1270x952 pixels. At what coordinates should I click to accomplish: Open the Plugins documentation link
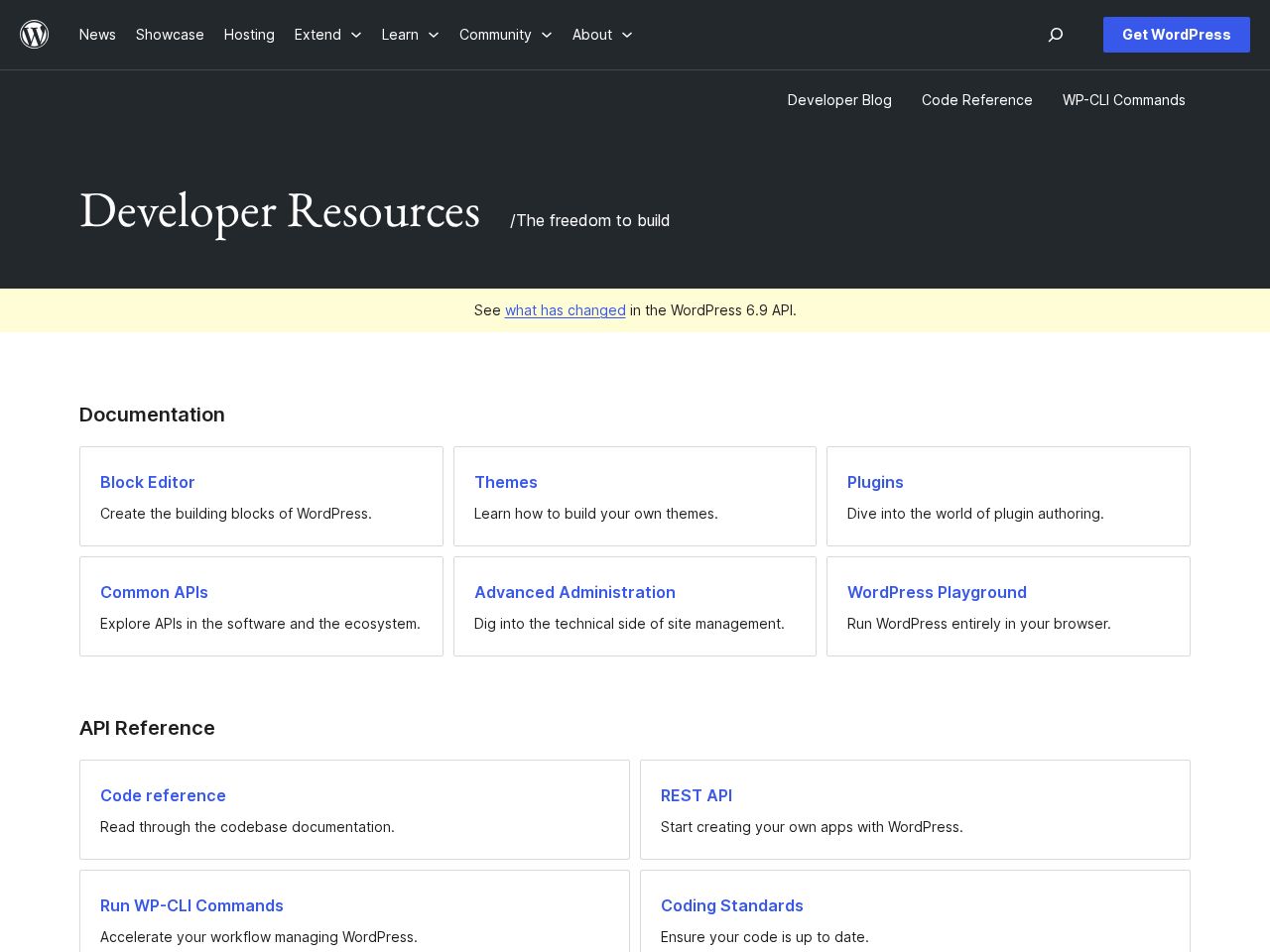[875, 482]
